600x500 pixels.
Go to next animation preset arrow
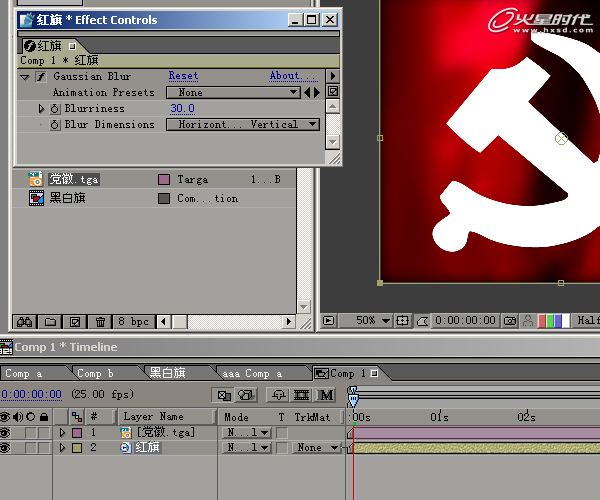(317, 93)
